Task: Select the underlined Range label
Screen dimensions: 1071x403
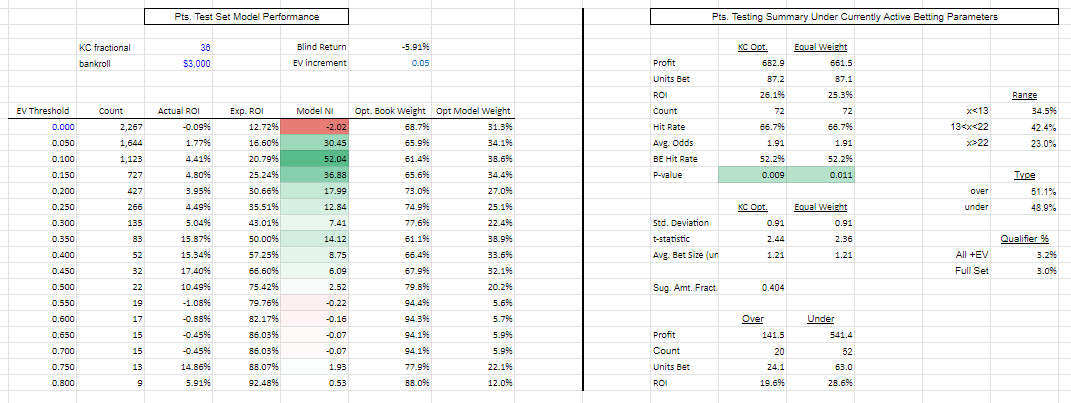Action: tap(1025, 95)
